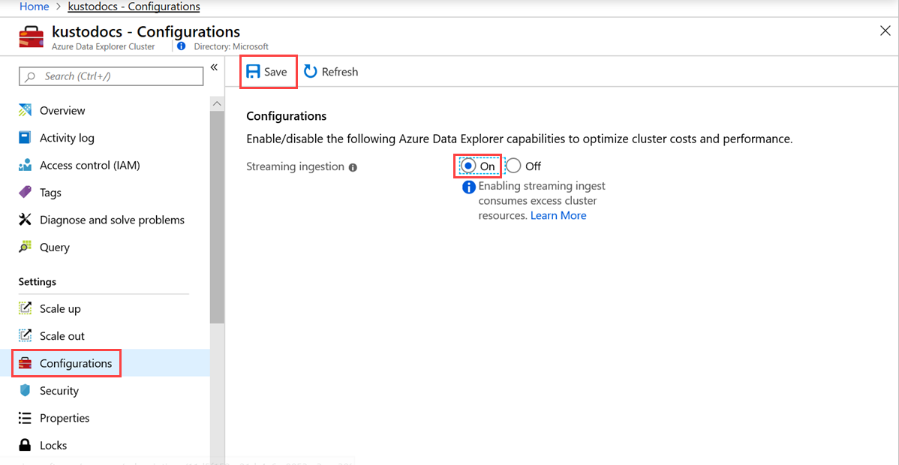Image resolution: width=899 pixels, height=465 pixels.
Task: Click the Directory: Microsoft text
Action: pos(232,47)
